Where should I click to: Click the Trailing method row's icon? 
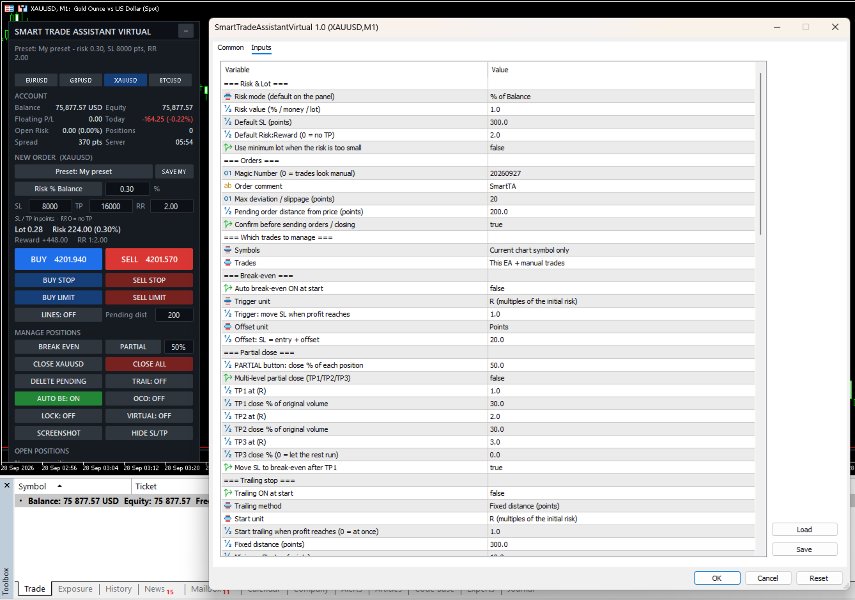[228, 506]
